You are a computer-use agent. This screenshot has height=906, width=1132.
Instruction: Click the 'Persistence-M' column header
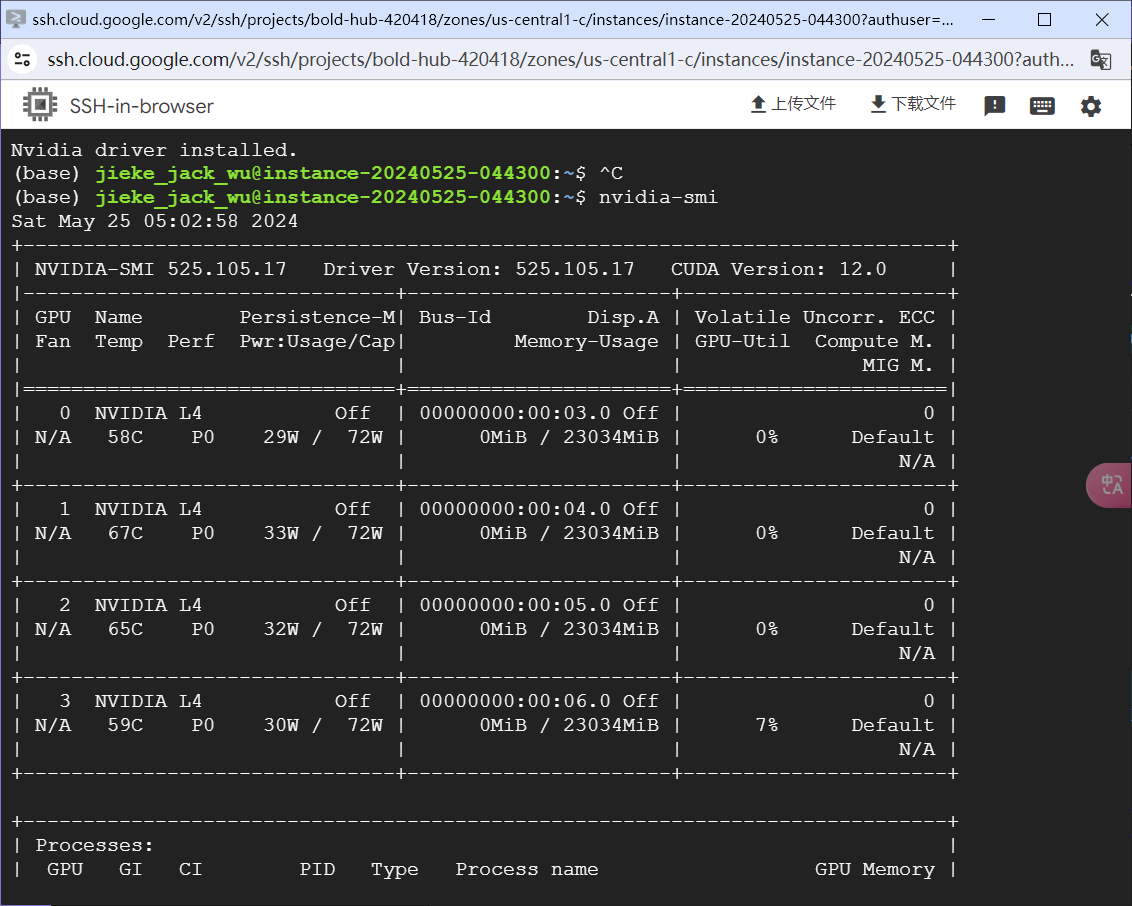pyautogui.click(x=317, y=317)
